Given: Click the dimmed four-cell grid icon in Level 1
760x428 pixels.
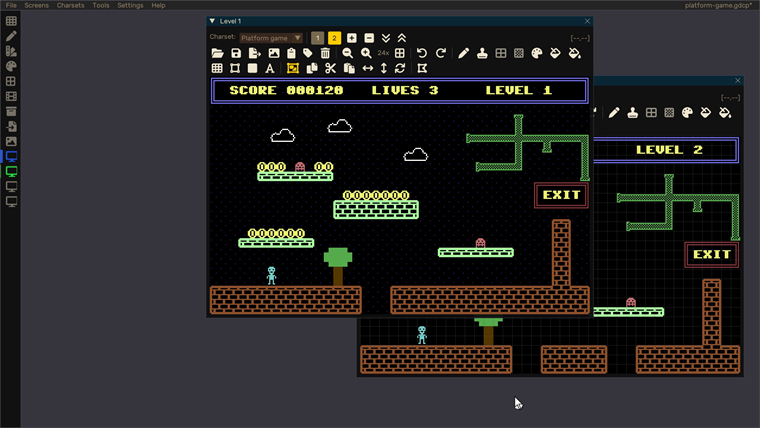Looking at the screenshot, I should click(x=501, y=53).
